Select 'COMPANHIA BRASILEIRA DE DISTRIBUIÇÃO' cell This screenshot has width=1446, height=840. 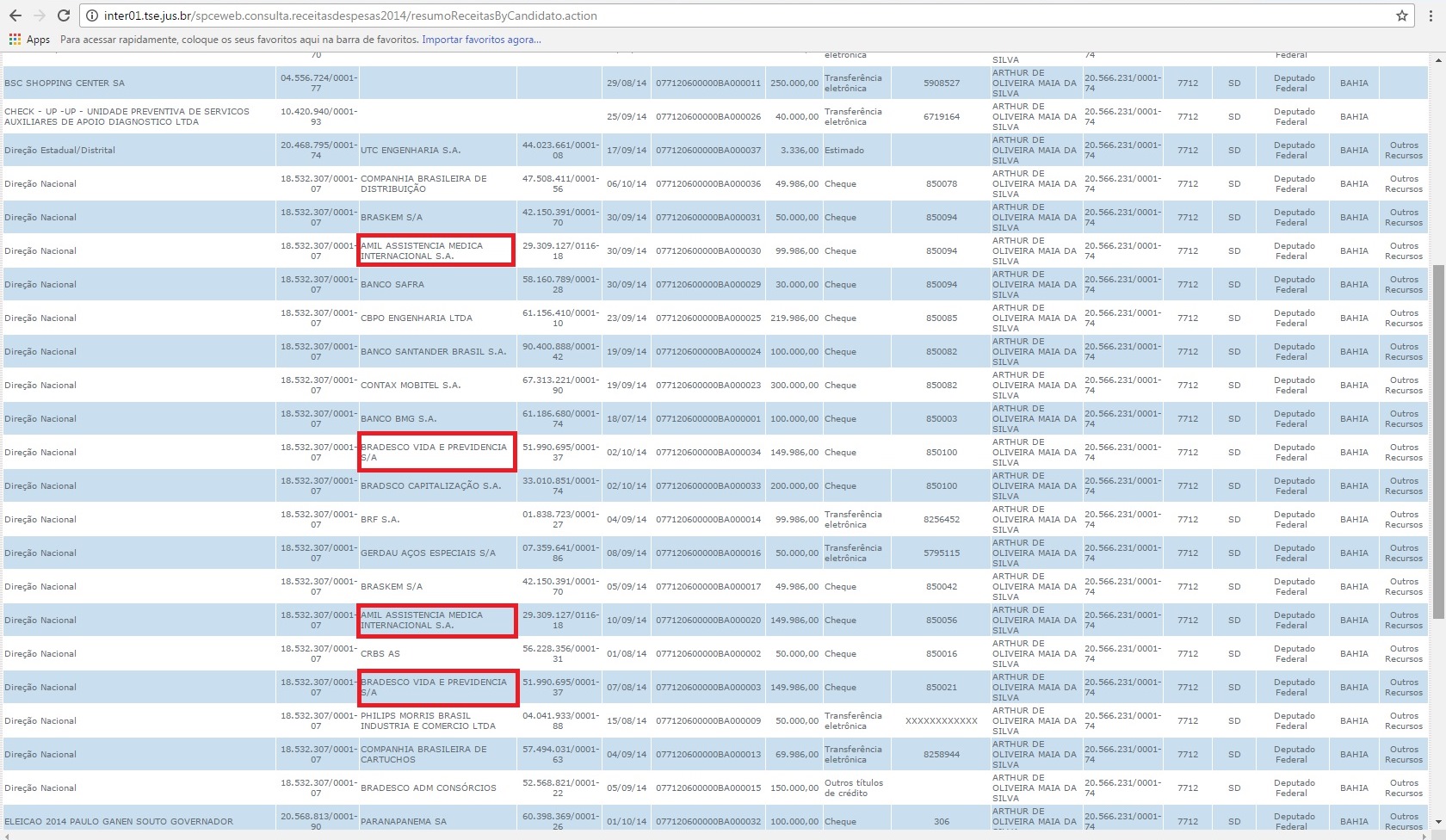437,184
